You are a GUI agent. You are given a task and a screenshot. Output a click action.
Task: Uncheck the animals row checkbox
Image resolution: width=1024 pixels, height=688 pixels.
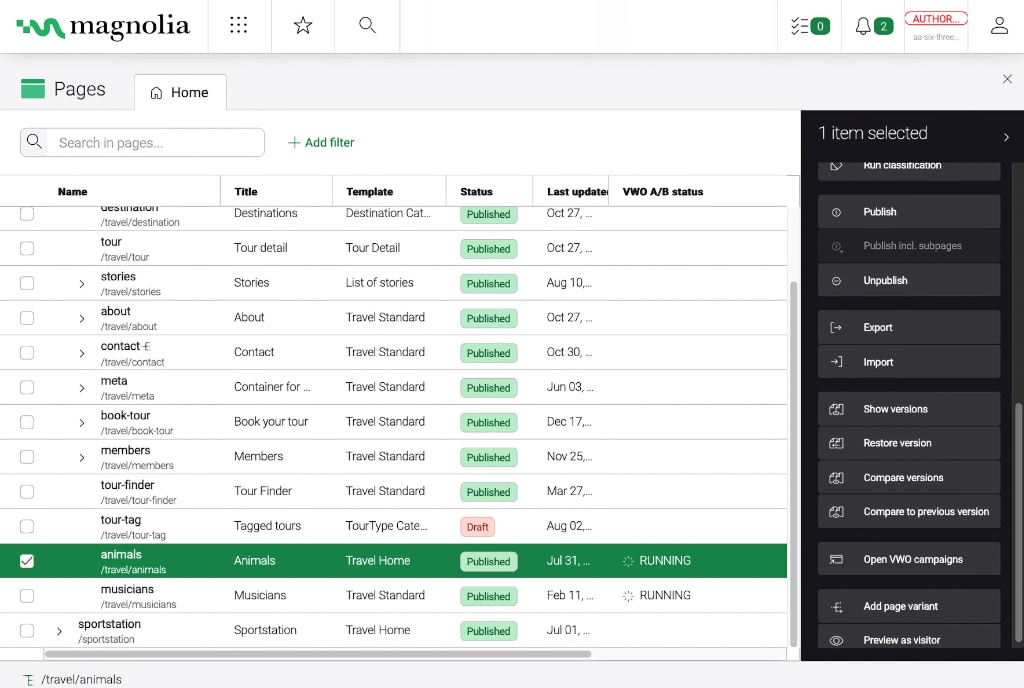(27, 561)
